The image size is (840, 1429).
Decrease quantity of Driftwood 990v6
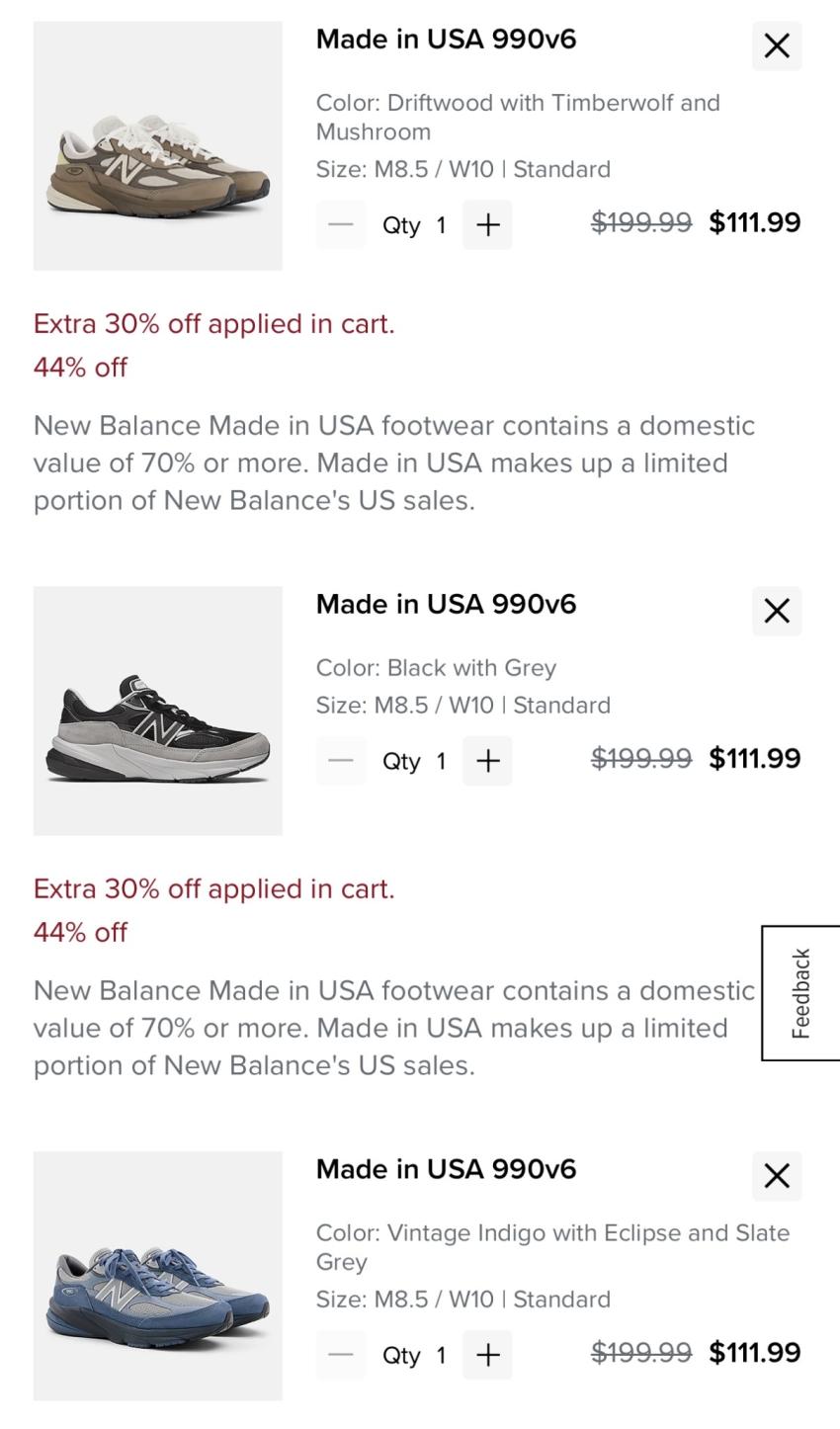point(341,225)
